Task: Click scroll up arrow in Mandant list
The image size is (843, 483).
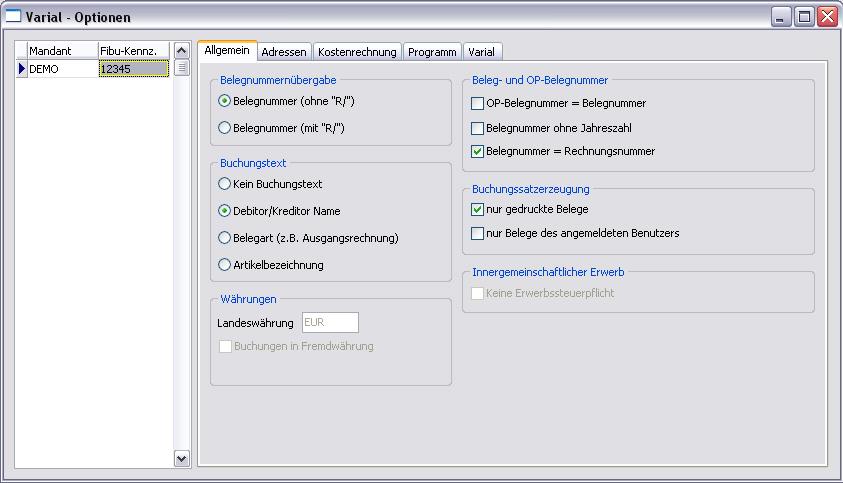Action: coord(182,50)
